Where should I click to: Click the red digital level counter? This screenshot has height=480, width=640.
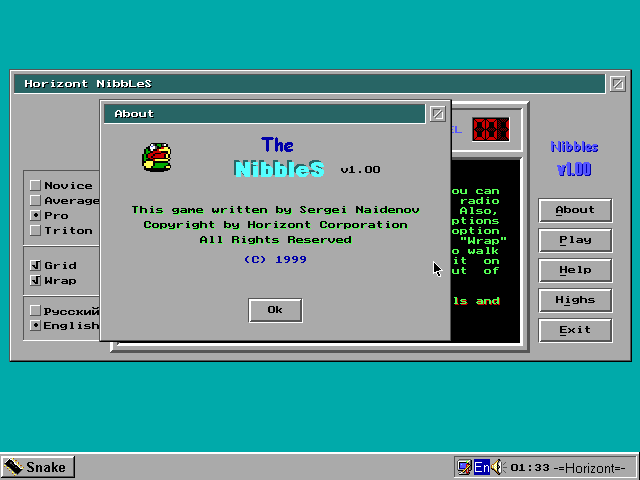tap(491, 129)
